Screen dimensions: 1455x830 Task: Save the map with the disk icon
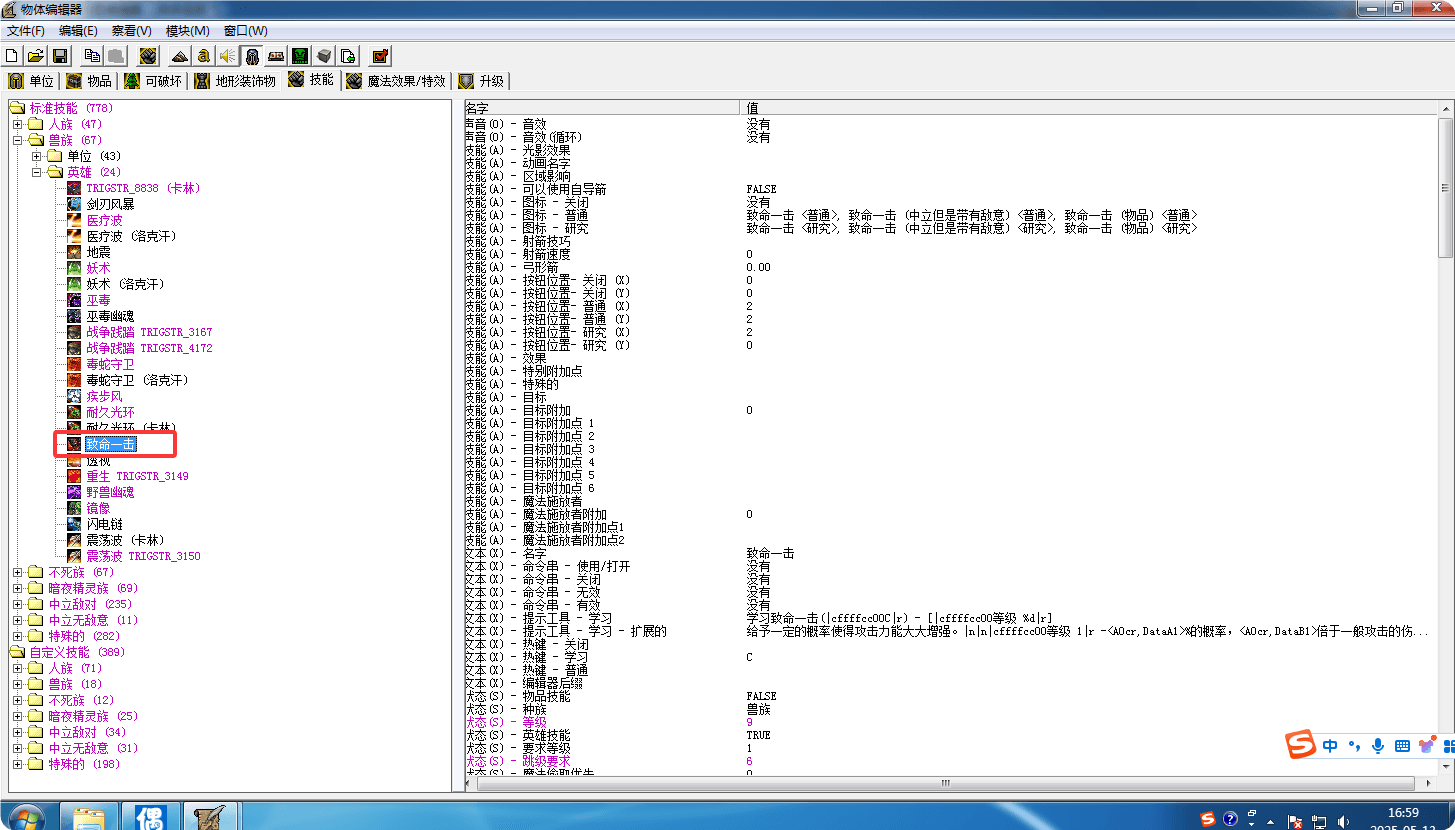[x=60, y=55]
